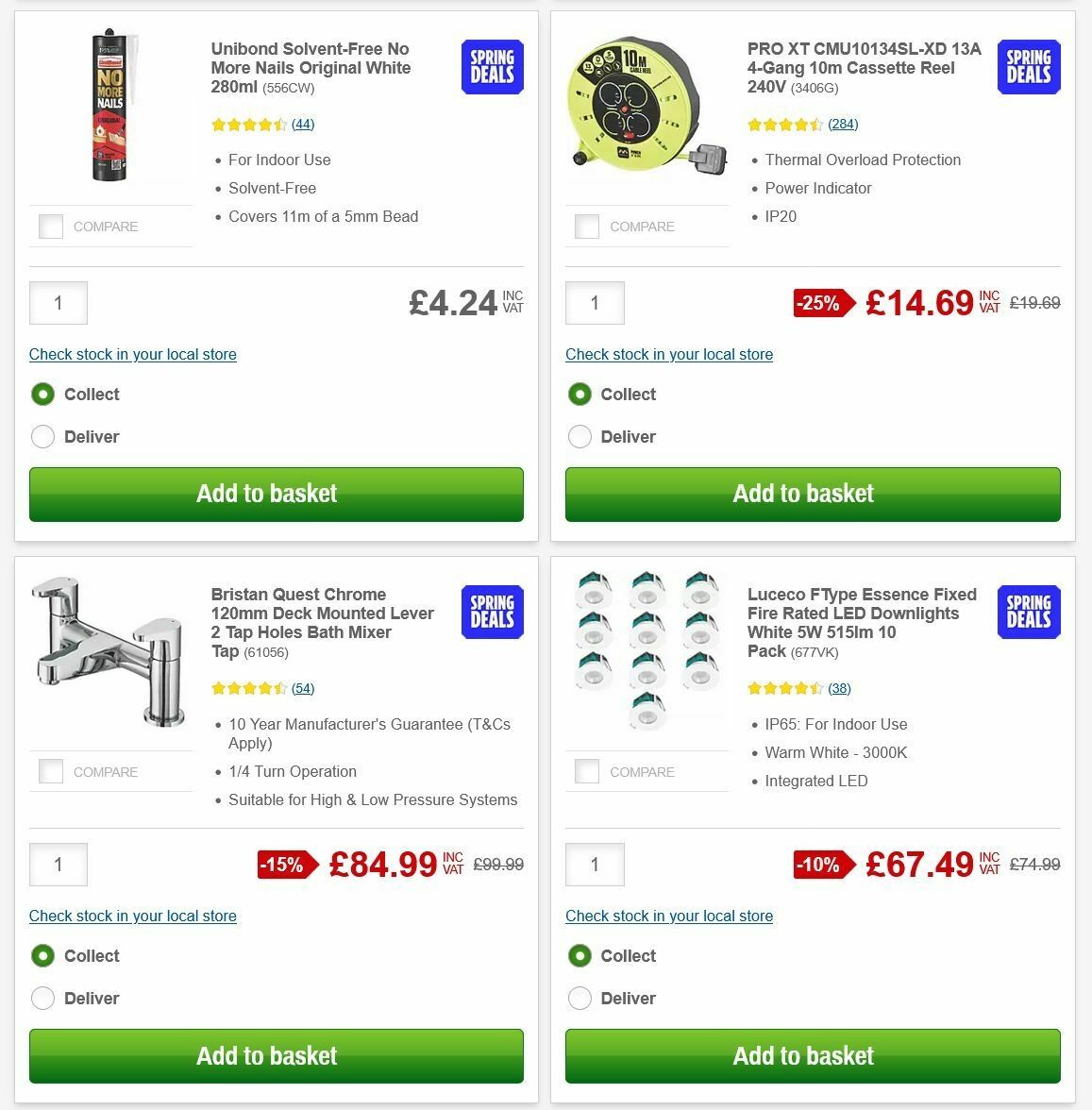Tick the COMPARE checkbox for Luceco downlights

(x=587, y=771)
